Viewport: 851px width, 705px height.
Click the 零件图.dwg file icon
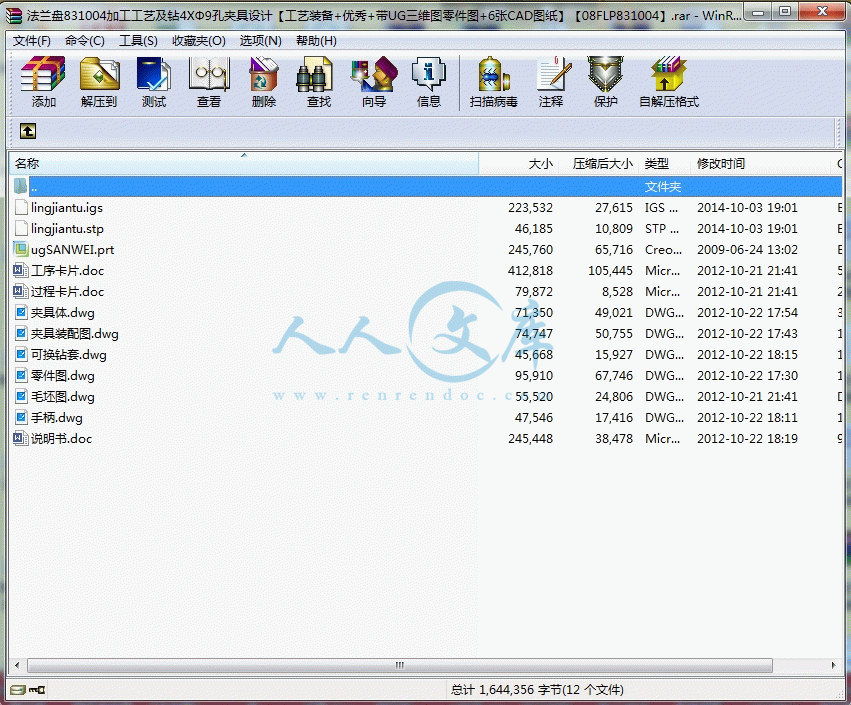[x=21, y=376]
